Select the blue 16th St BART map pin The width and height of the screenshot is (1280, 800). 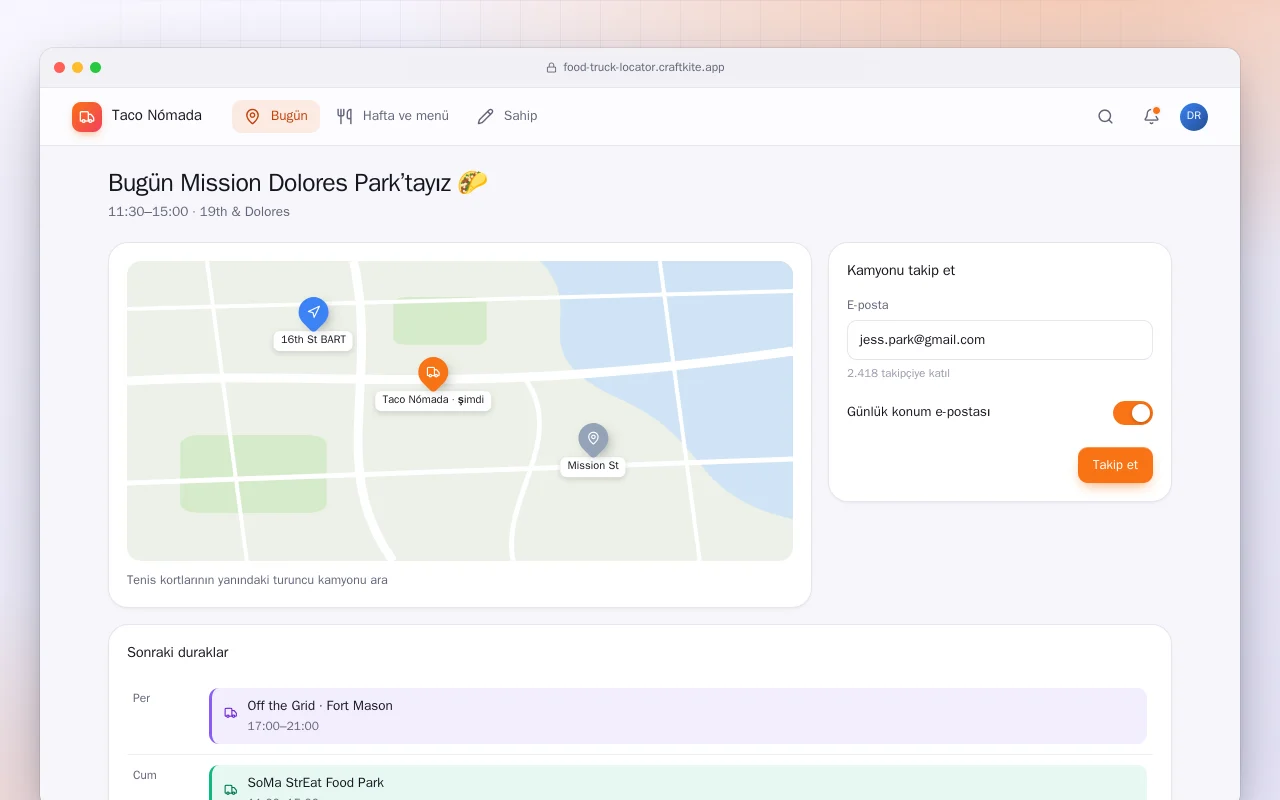click(x=313, y=314)
